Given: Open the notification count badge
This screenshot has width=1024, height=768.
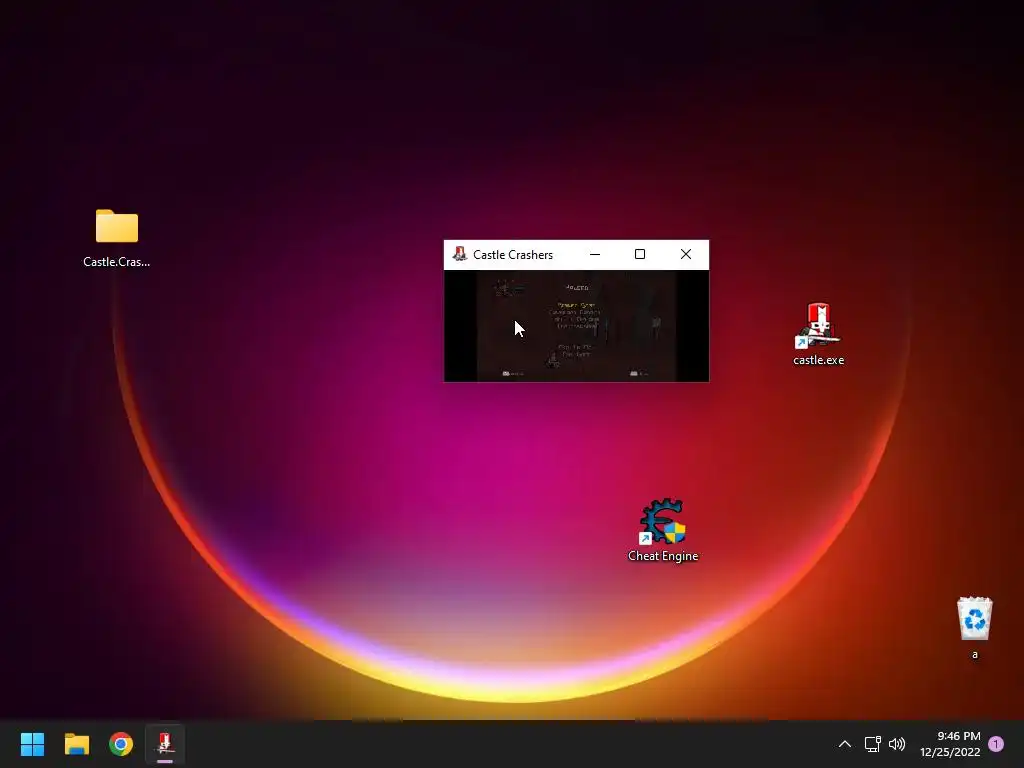Looking at the screenshot, I should tap(996, 744).
